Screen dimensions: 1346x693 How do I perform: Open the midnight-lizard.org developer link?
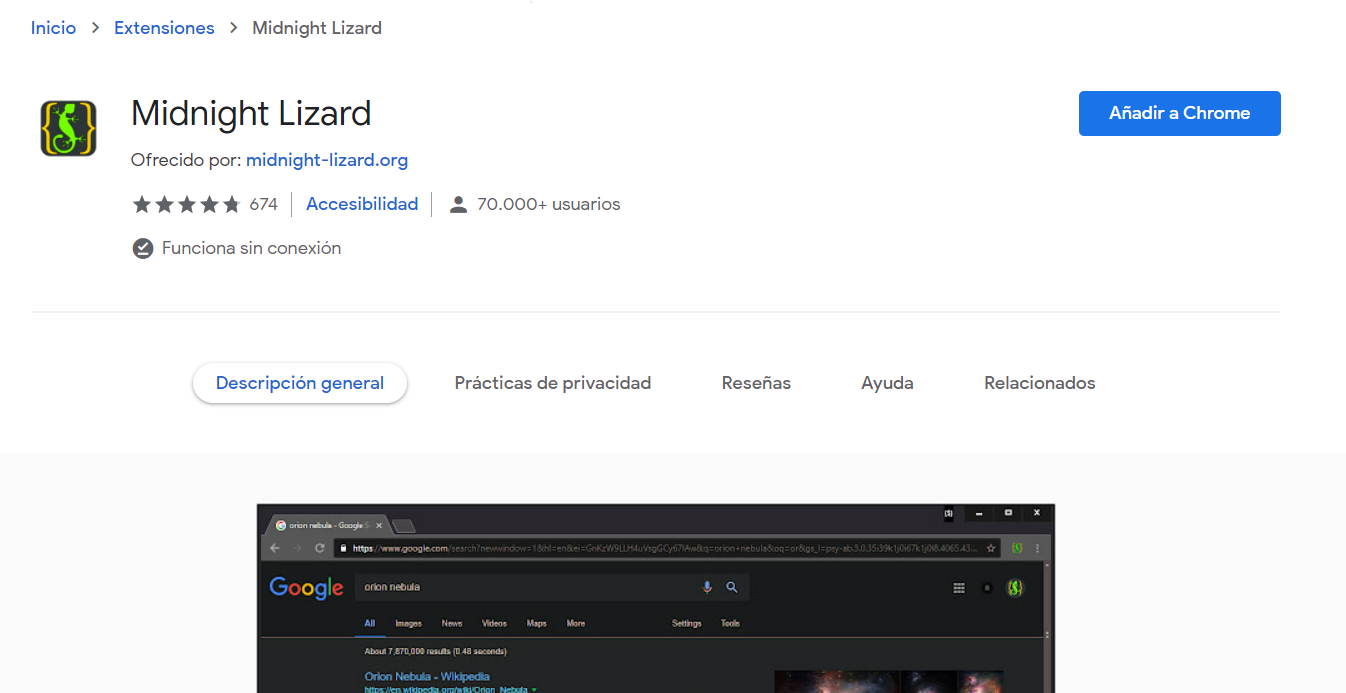(327, 160)
